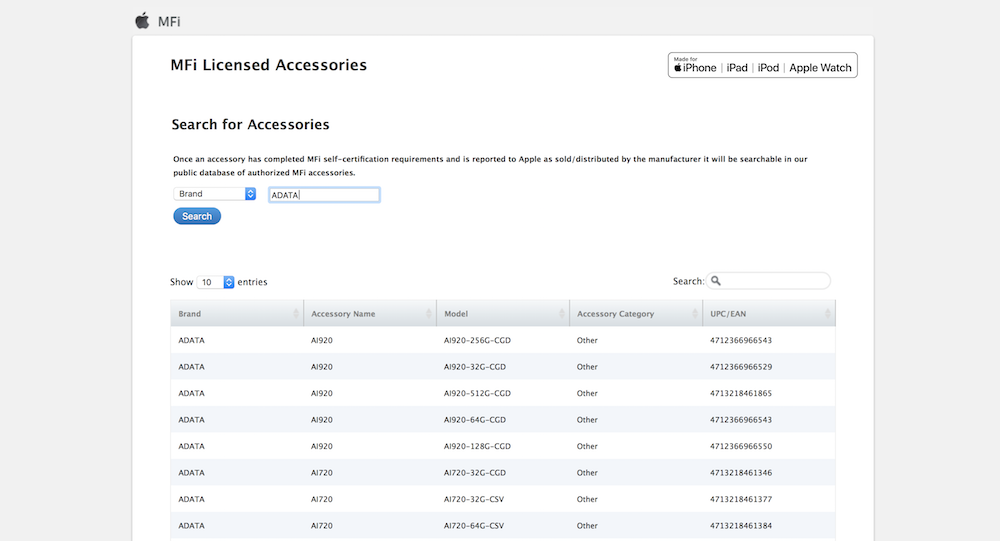The height and width of the screenshot is (541, 1000).
Task: Click UPC 4713218461865 cell
Action: point(741,393)
